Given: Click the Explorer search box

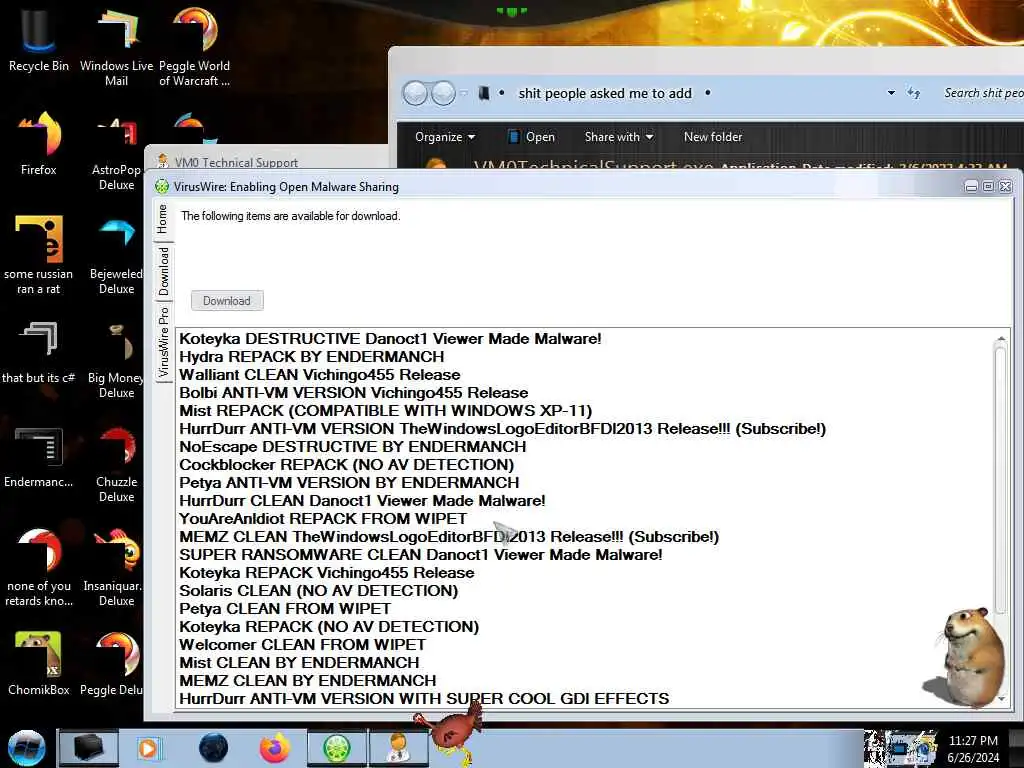Looking at the screenshot, I should pyautogui.click(x=982, y=93).
